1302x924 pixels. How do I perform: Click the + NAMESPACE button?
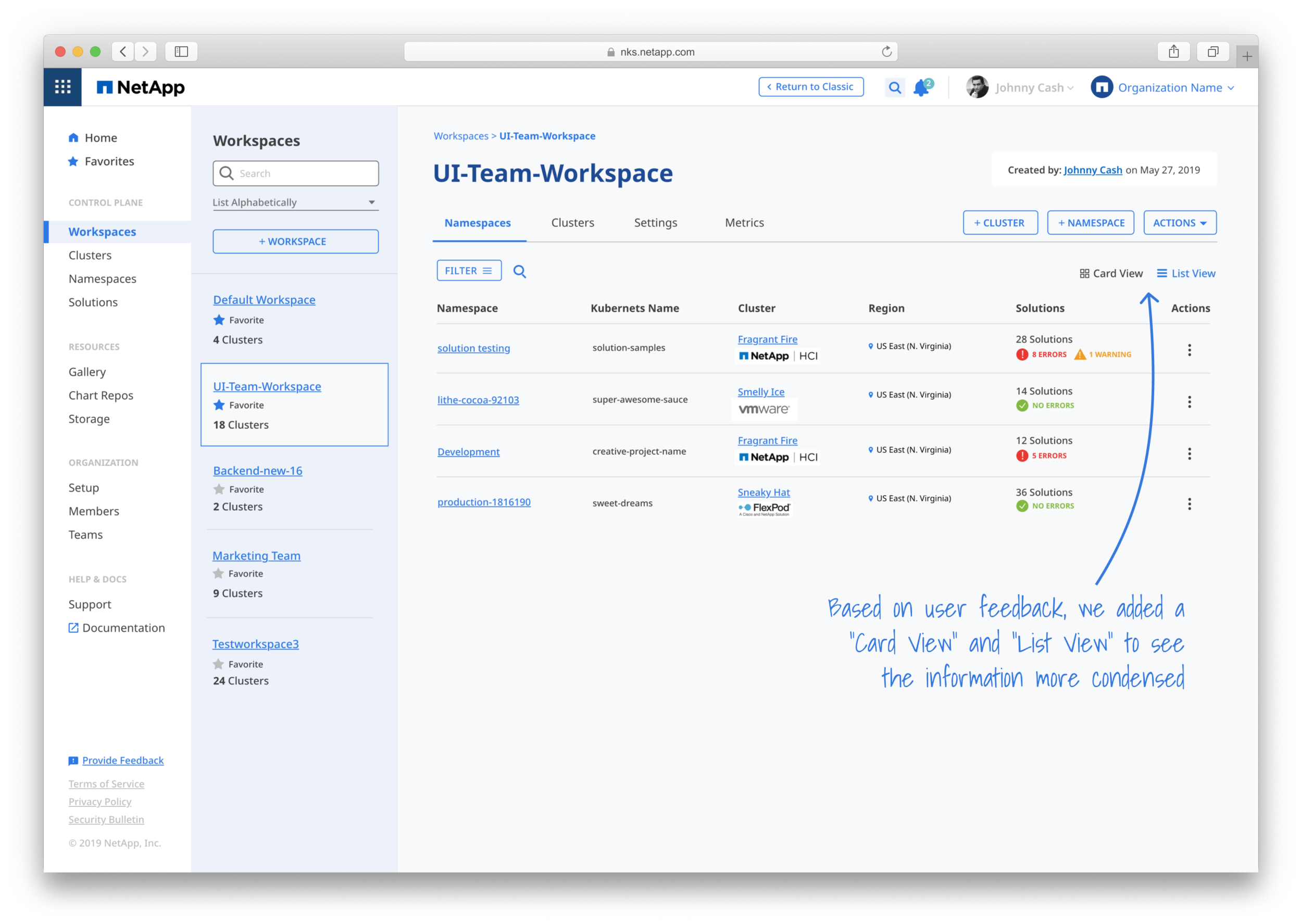point(1091,223)
